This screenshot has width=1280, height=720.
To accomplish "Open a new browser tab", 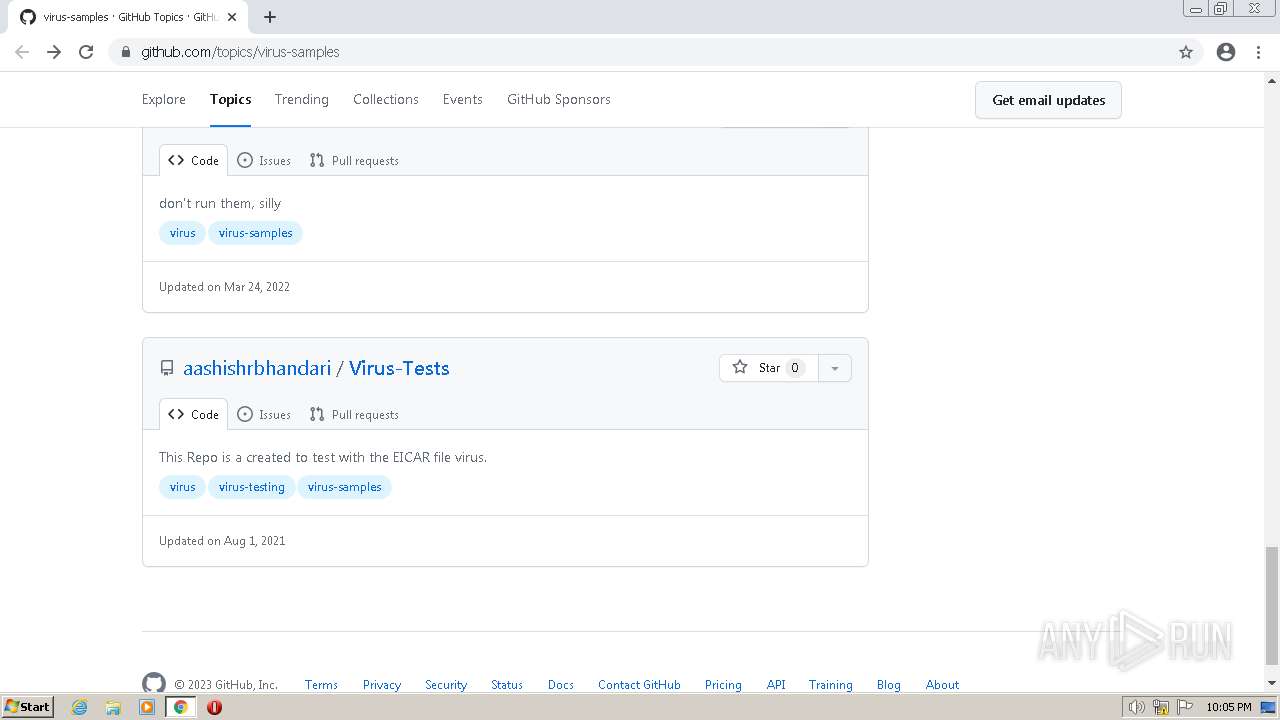I will (x=270, y=17).
